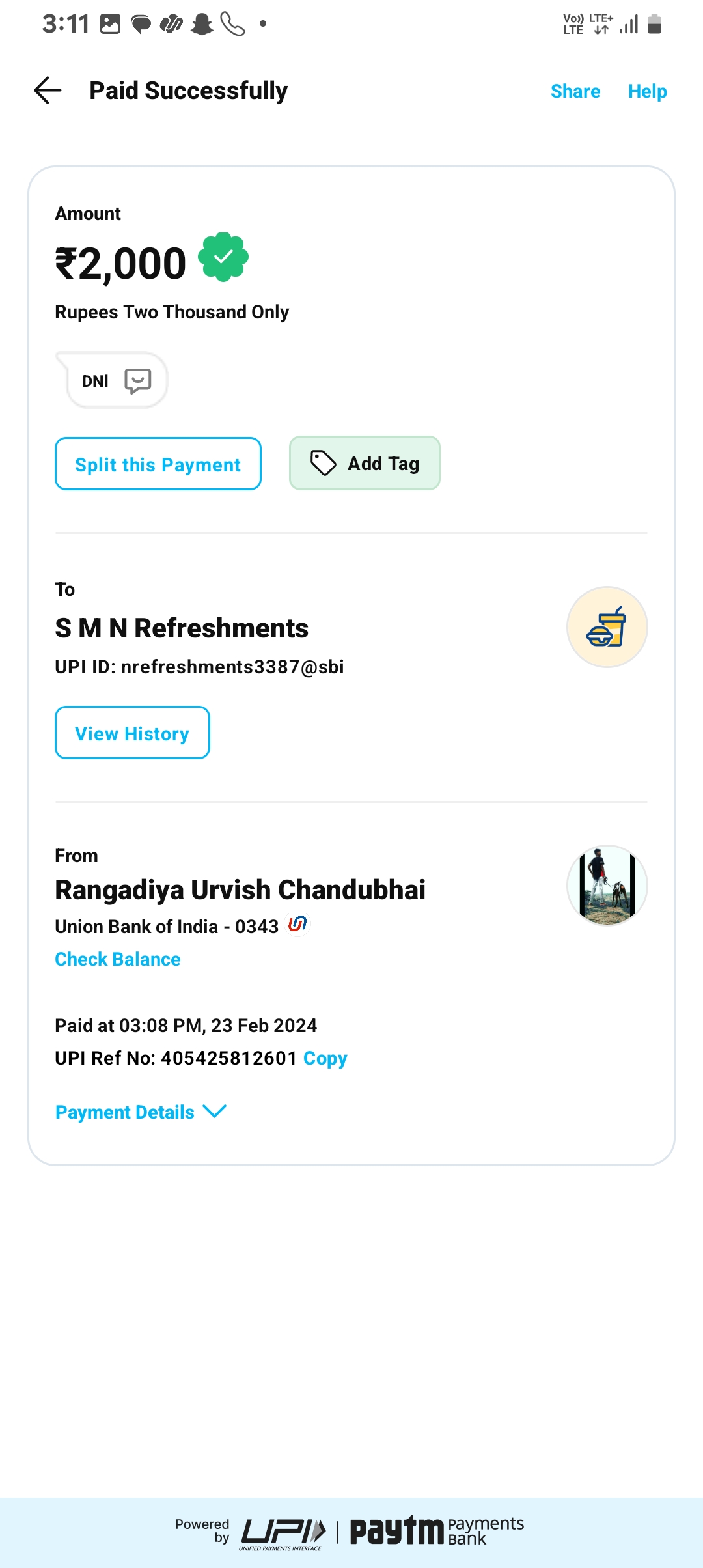Tap the Paytm Payments Bank logo
This screenshot has width=703, height=1568.
click(x=437, y=1531)
